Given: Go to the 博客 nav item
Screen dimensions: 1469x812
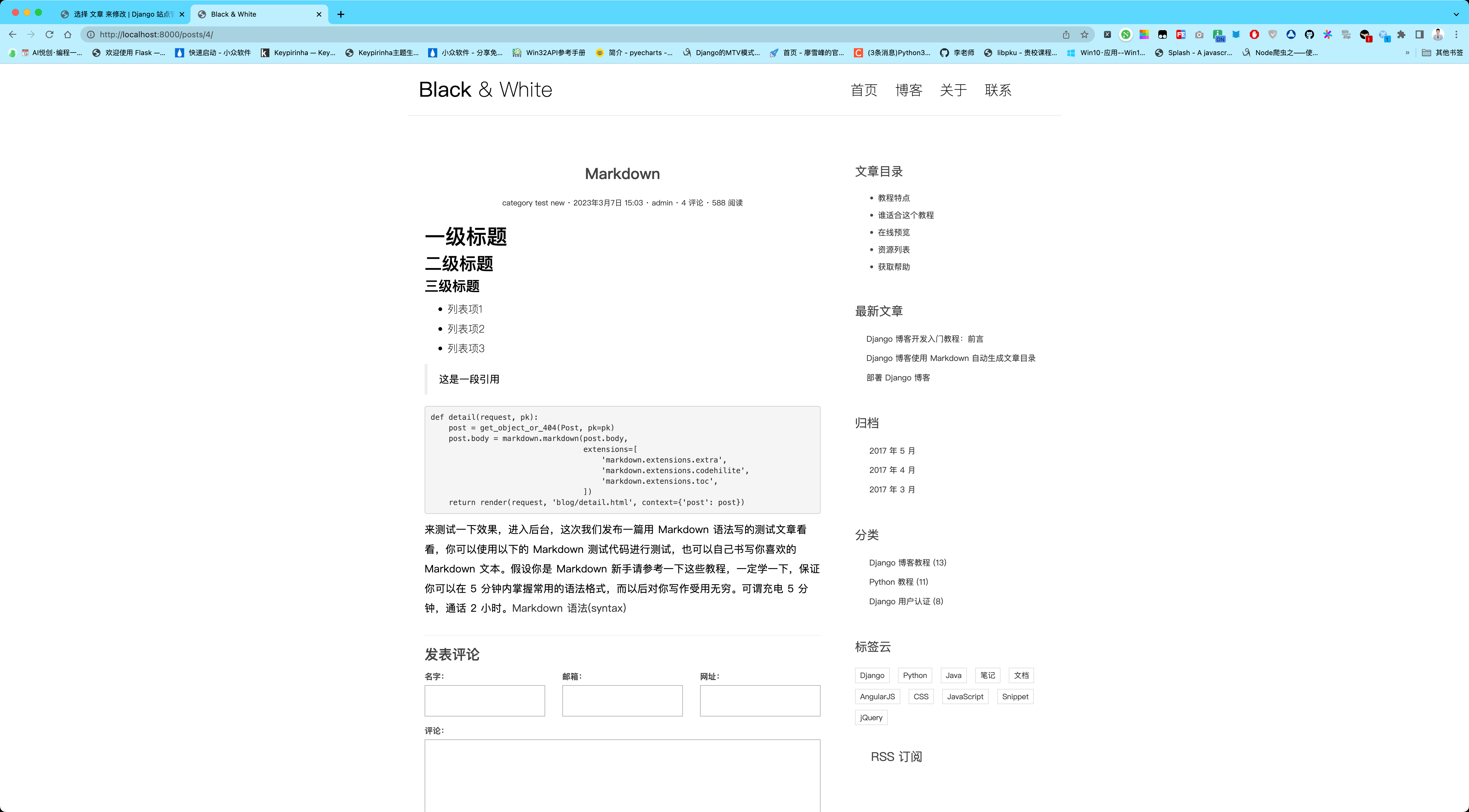Looking at the screenshot, I should [x=908, y=90].
